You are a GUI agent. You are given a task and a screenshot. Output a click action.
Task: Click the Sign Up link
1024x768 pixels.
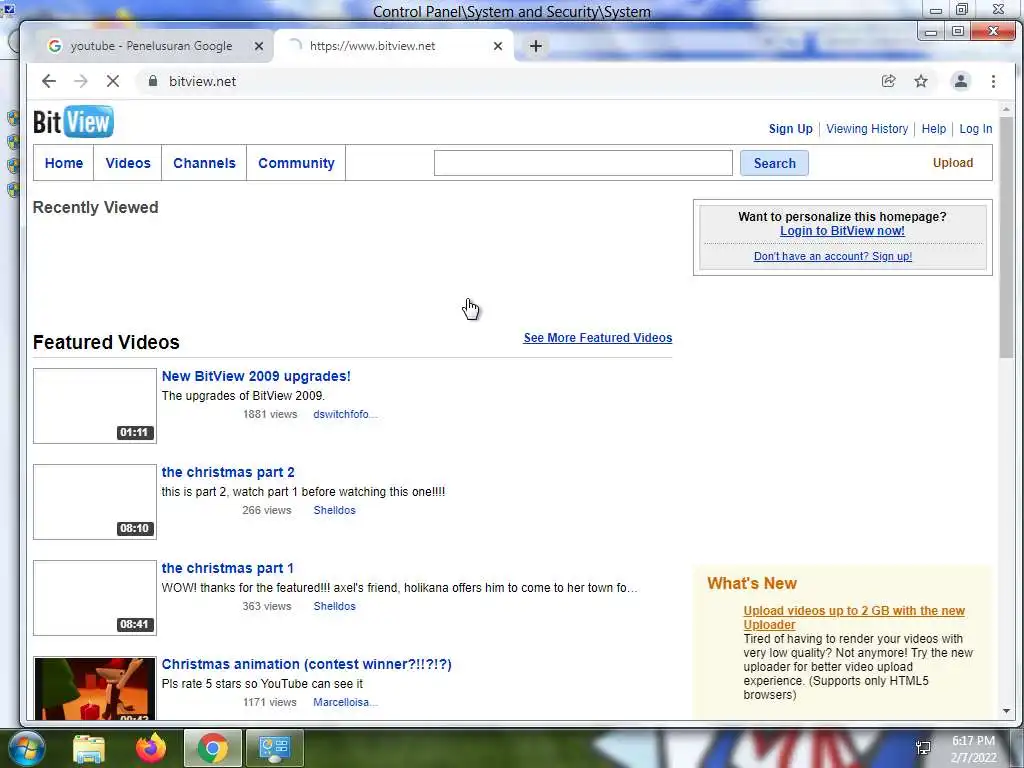click(790, 129)
